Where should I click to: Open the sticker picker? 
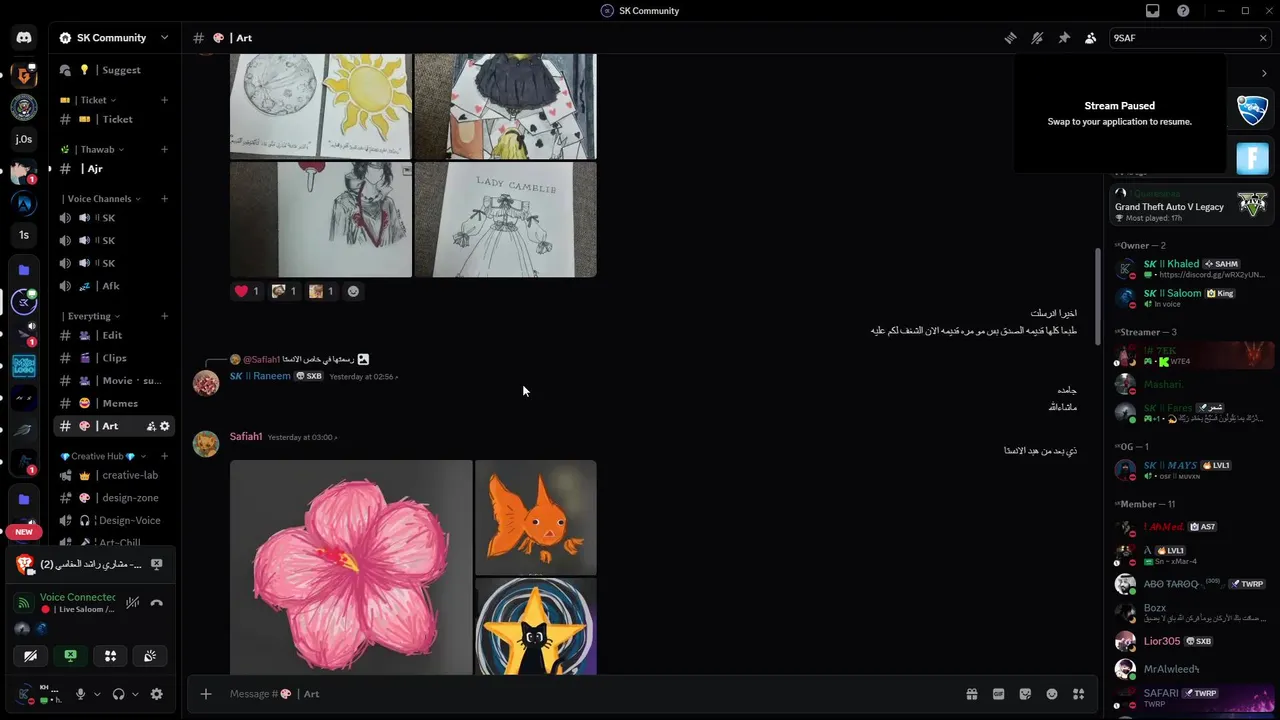coord(1025,694)
